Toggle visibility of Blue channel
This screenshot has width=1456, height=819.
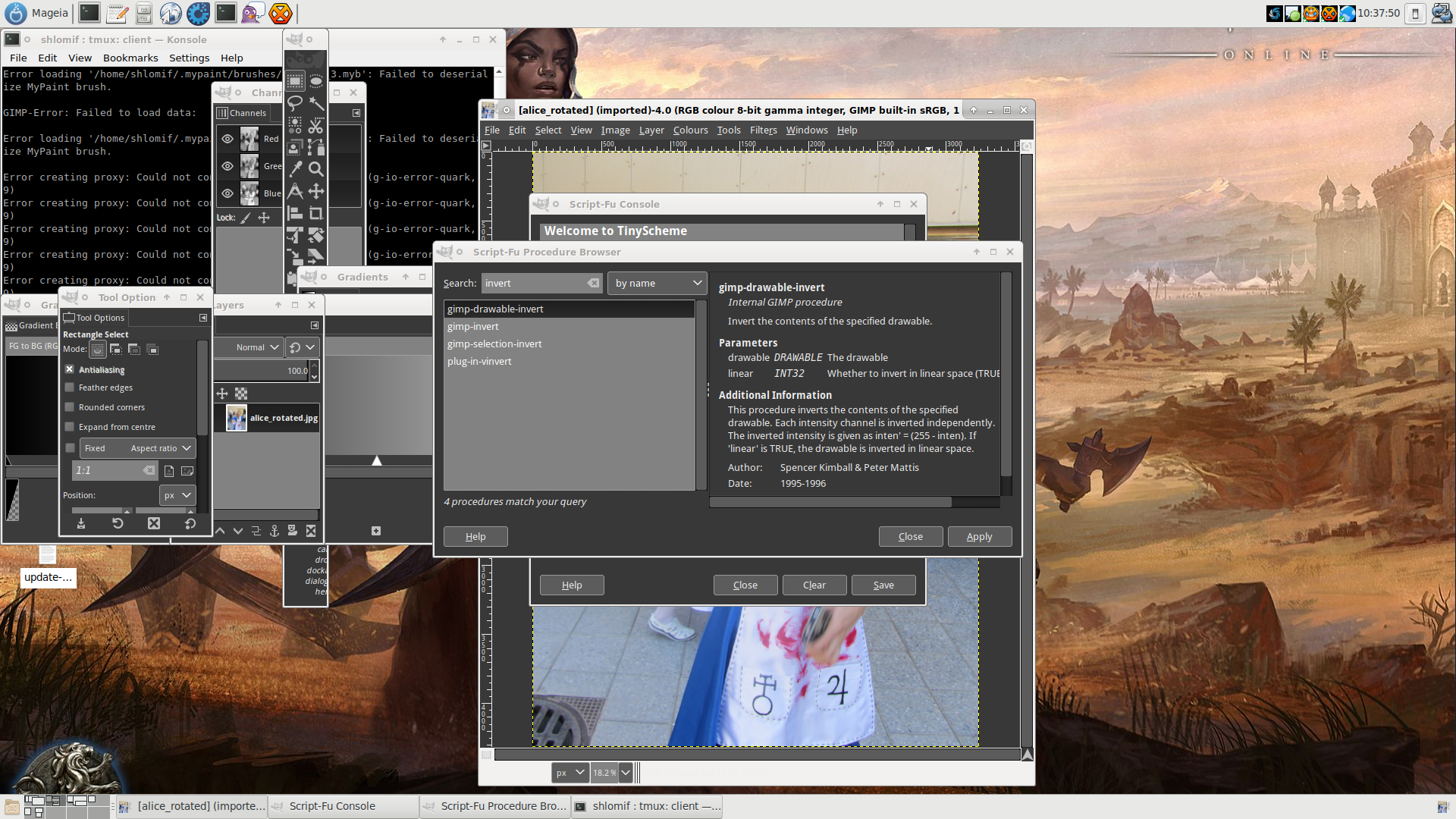[x=227, y=193]
